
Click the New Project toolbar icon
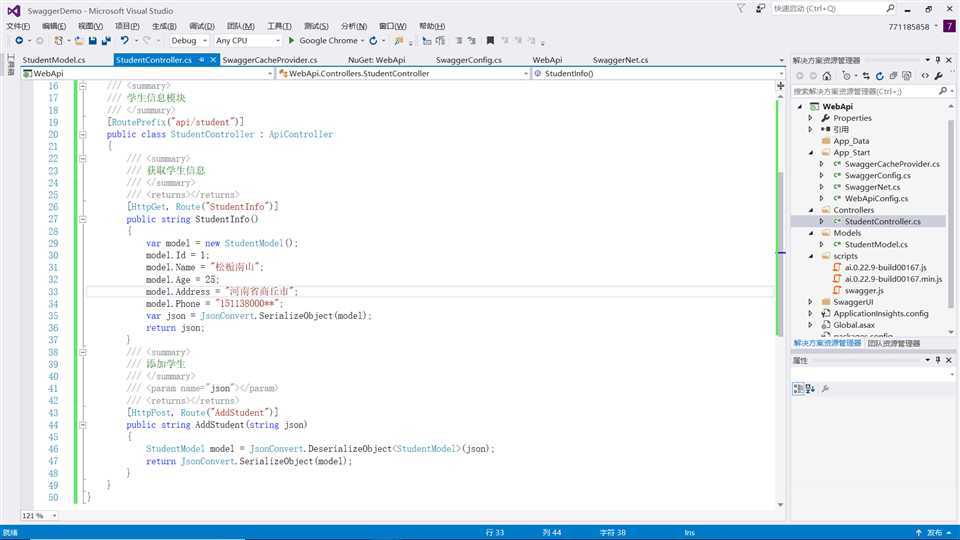58,40
